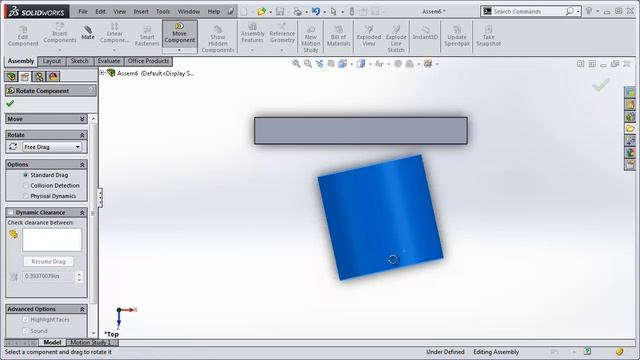Click Take Snapshot tool

pyautogui.click(x=488, y=36)
